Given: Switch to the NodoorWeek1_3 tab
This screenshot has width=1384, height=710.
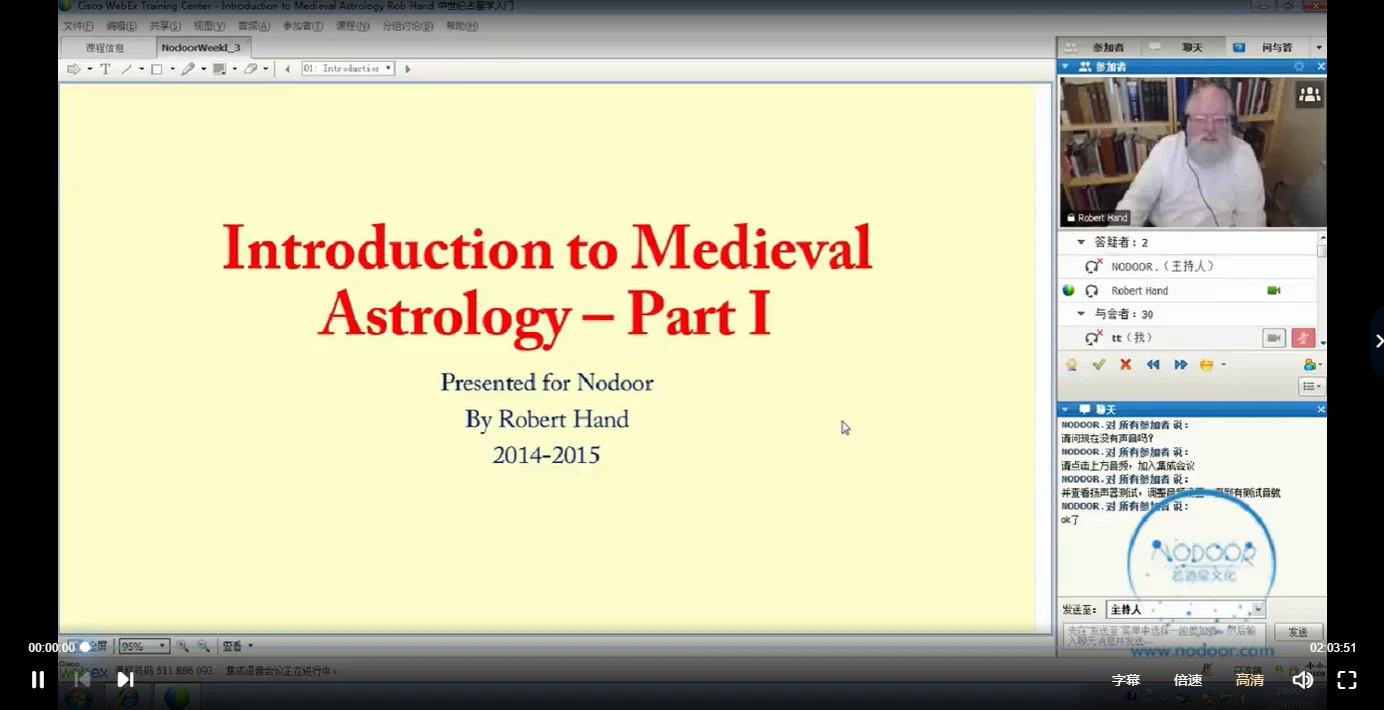Looking at the screenshot, I should pos(202,47).
